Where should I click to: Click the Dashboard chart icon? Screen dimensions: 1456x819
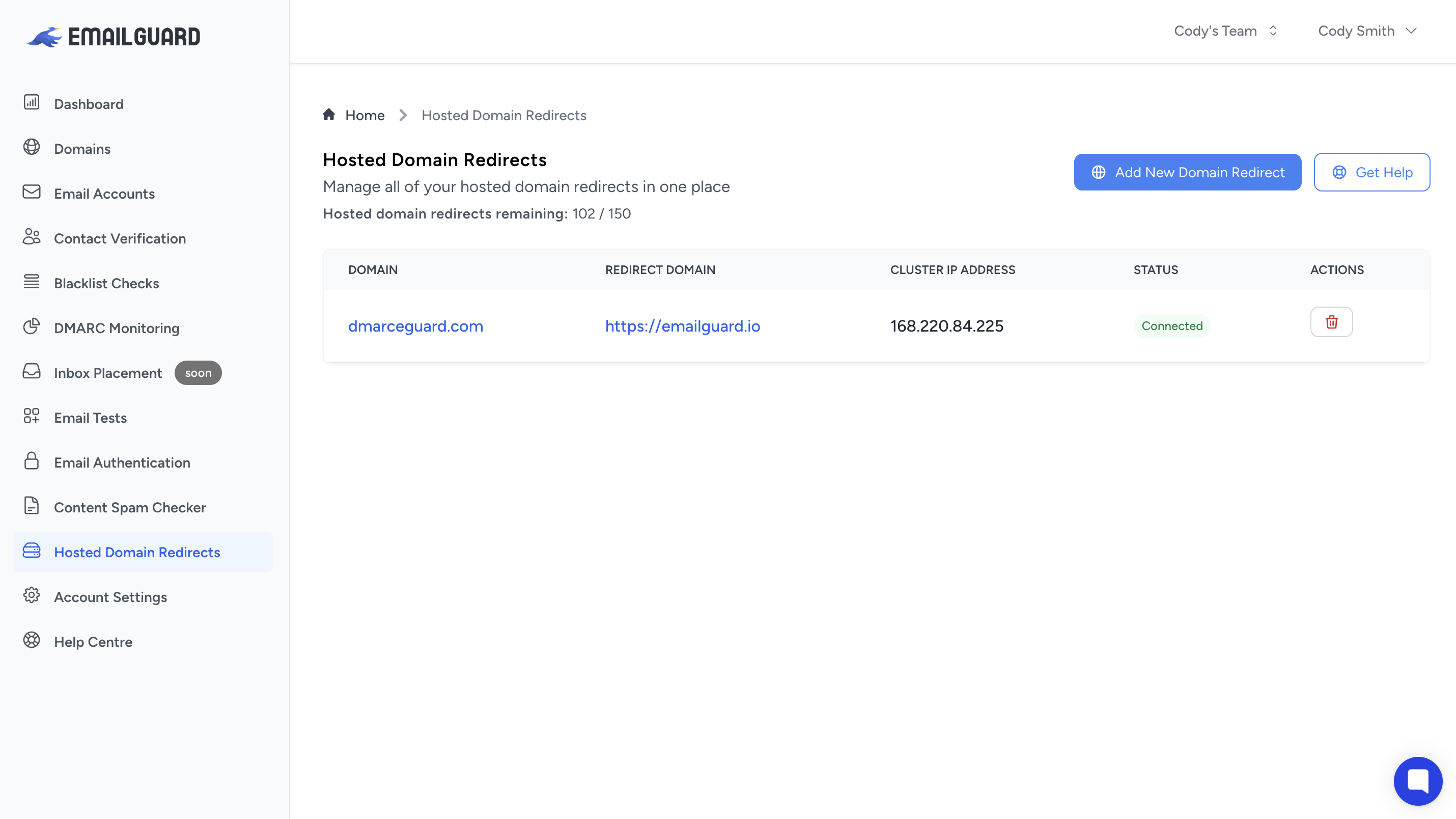32,102
